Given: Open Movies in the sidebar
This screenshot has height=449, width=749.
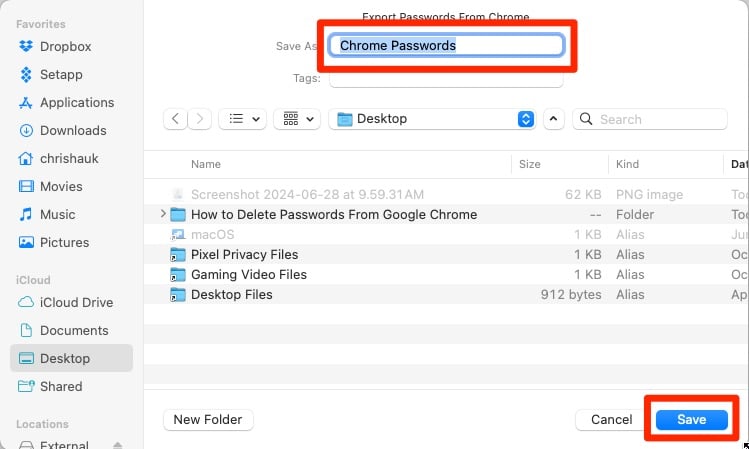Looking at the screenshot, I should [50, 186].
